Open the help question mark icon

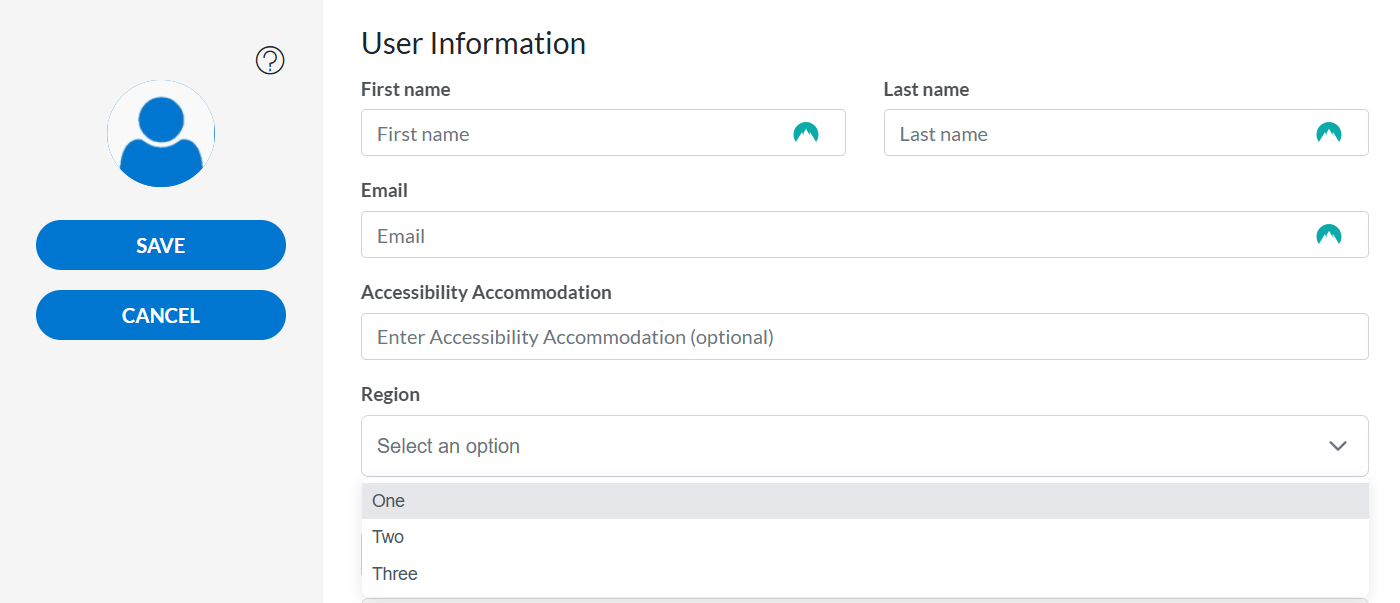pyautogui.click(x=269, y=60)
